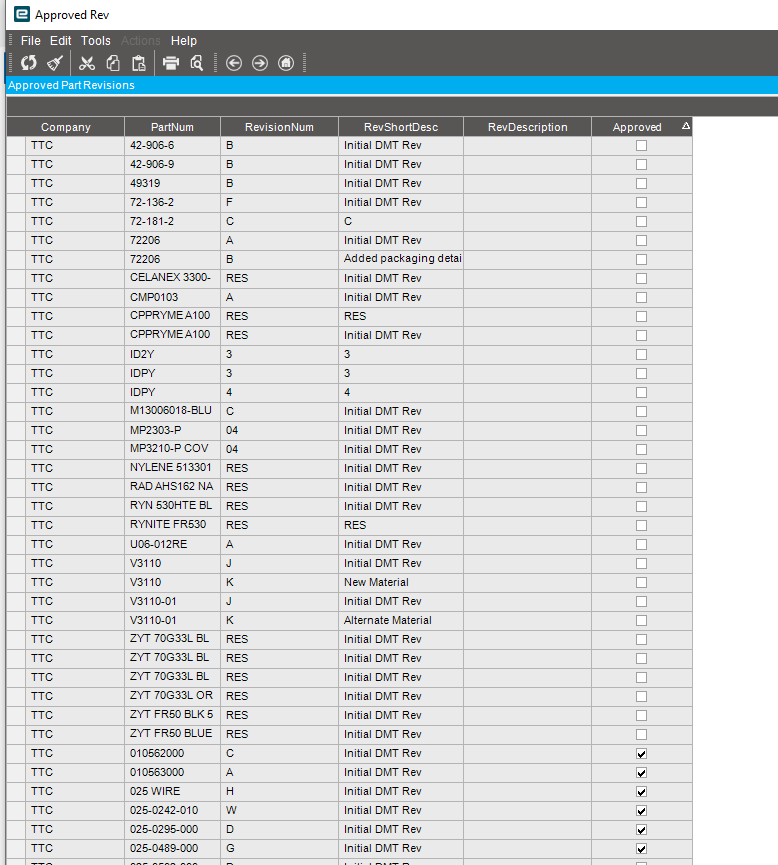
Task: Click revision F cell of 72-136-2
Action: 279,202
